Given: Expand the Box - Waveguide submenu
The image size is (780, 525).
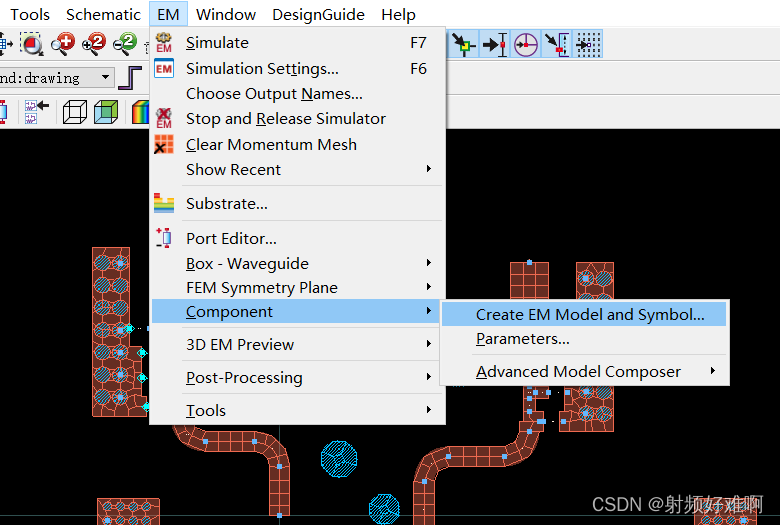Looking at the screenshot, I should coord(297,263).
